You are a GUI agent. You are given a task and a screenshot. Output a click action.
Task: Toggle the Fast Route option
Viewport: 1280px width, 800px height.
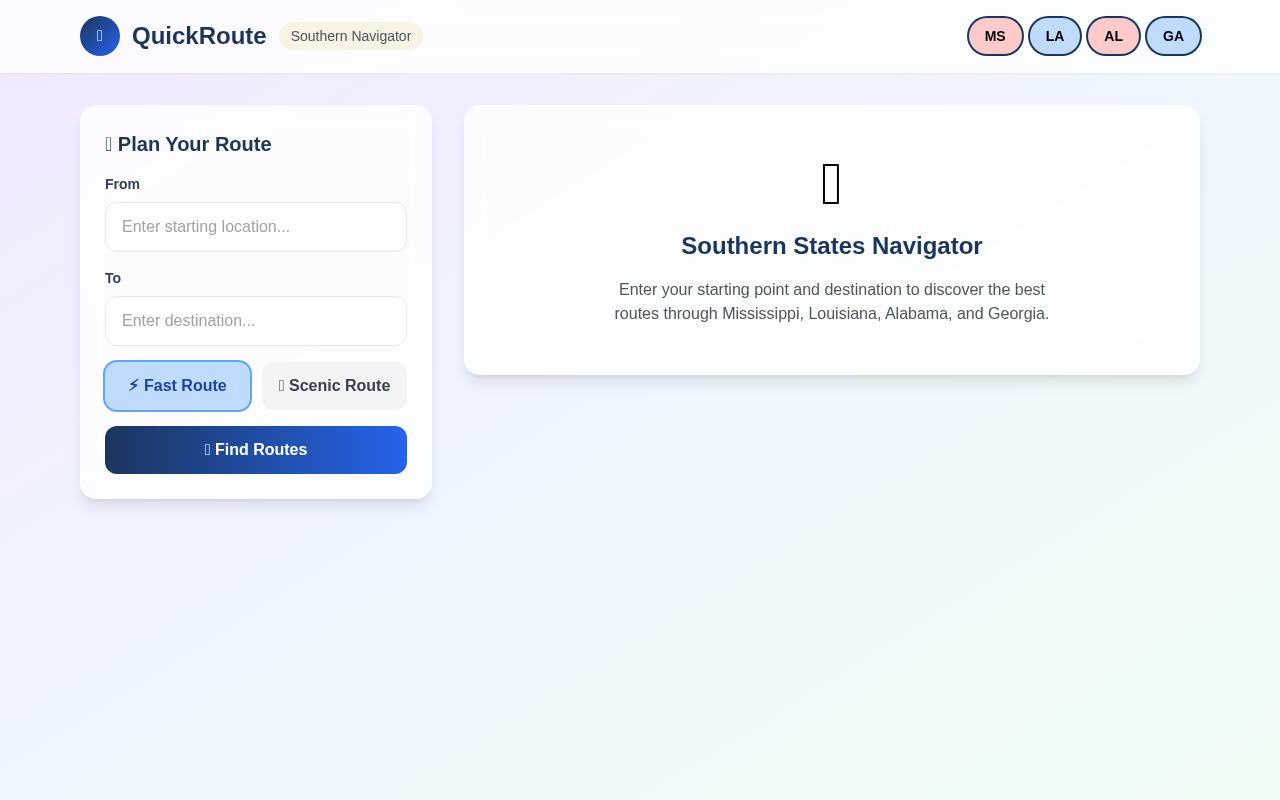click(x=177, y=385)
